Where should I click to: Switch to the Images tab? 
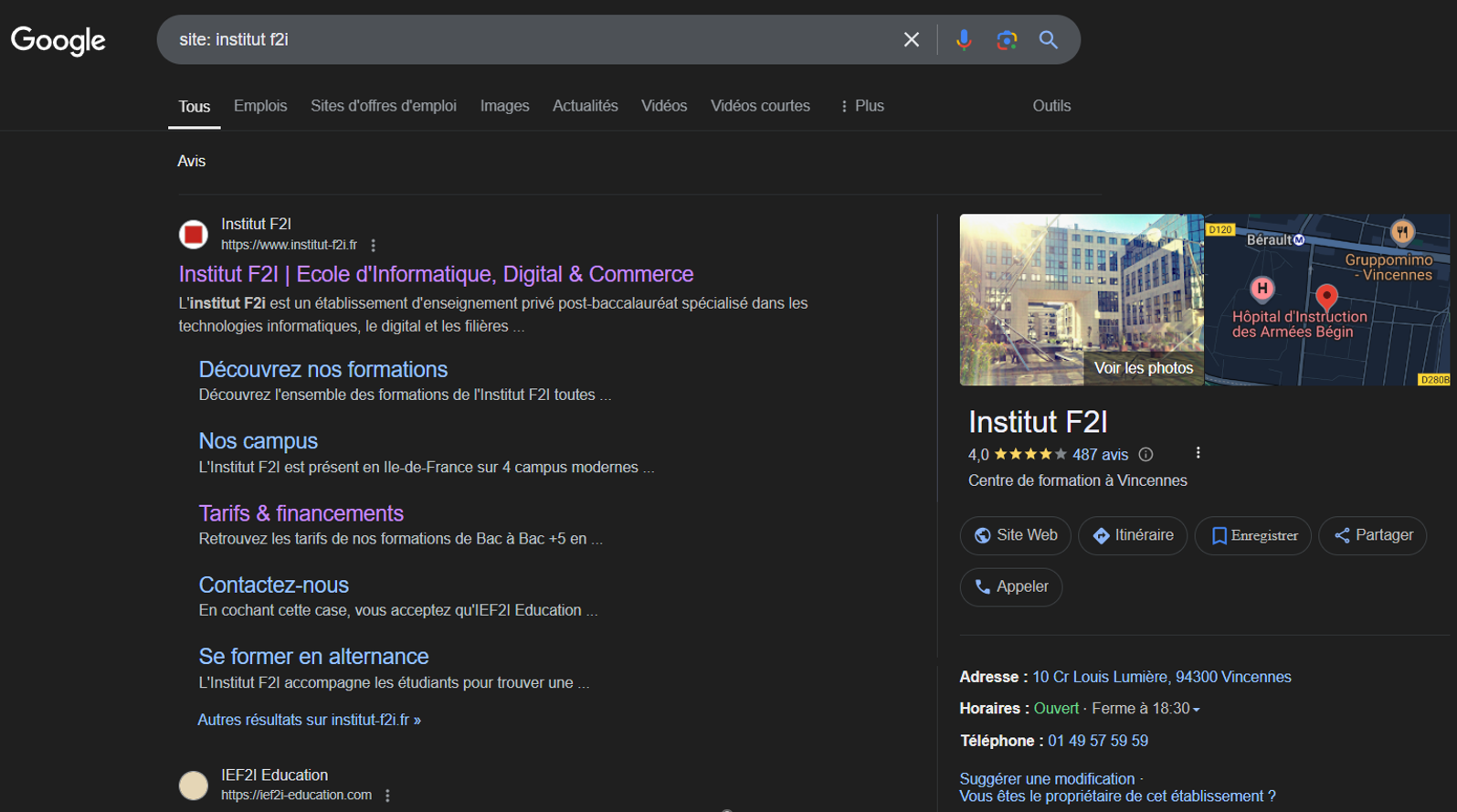click(504, 106)
